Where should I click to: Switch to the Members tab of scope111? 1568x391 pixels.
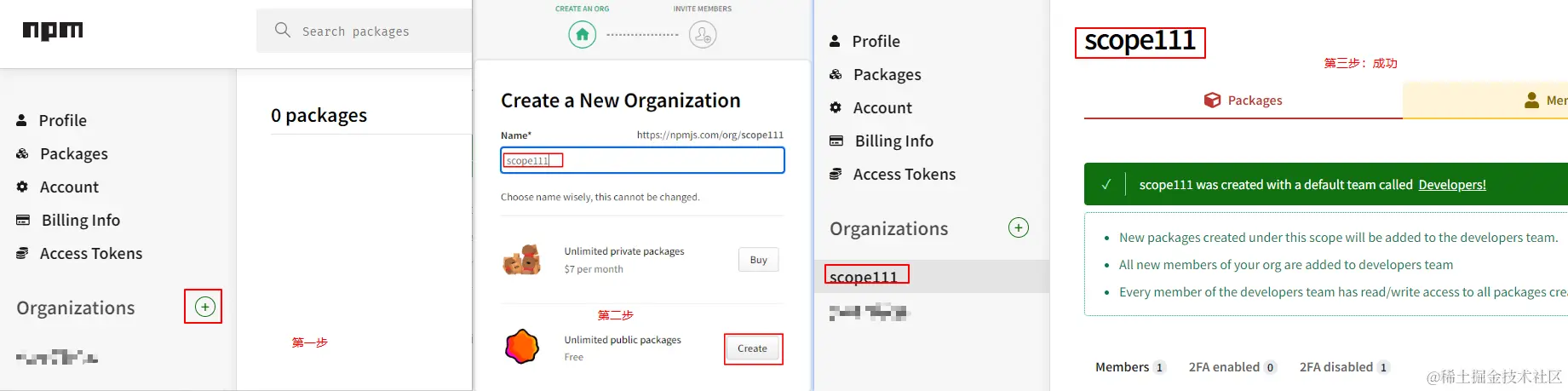pyautogui.click(x=1485, y=101)
